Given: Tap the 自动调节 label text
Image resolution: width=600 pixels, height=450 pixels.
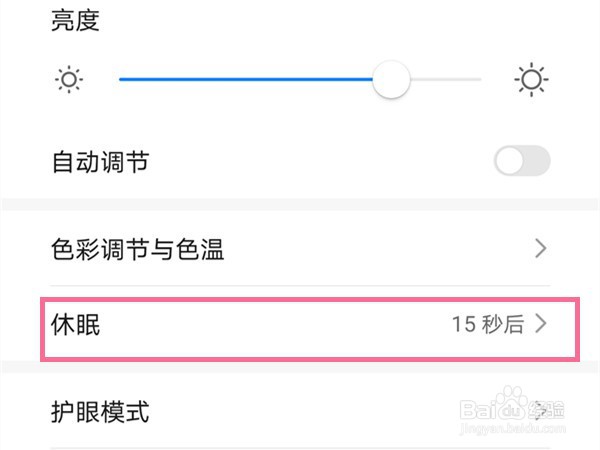Looking at the screenshot, I should coord(100,161).
